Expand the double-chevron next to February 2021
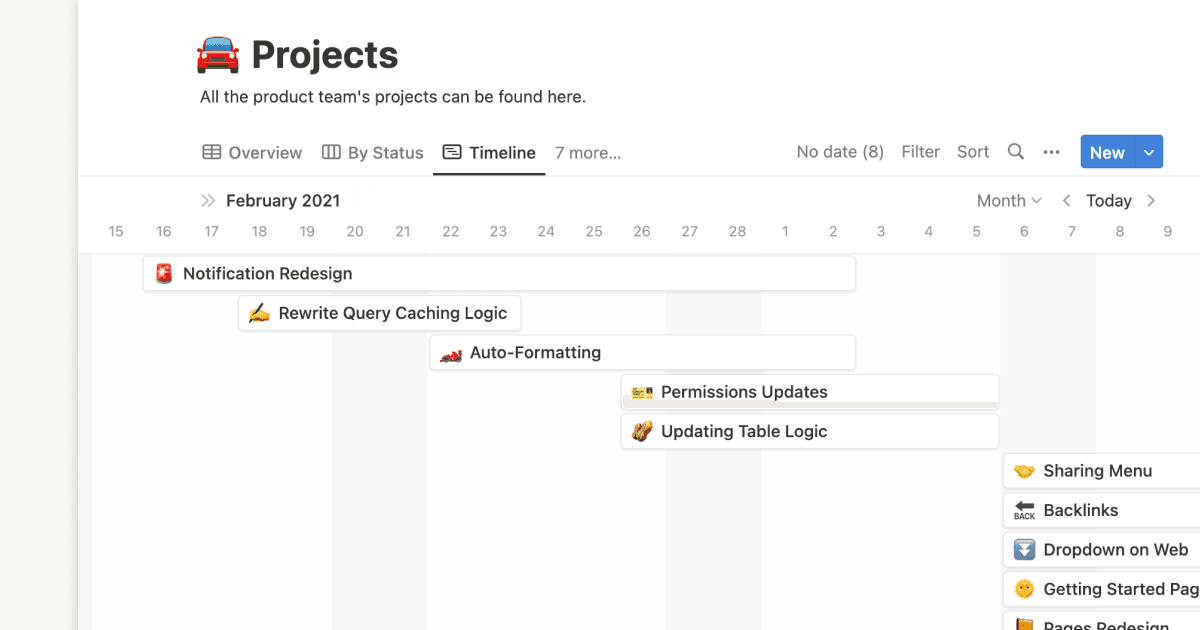The image size is (1200, 630). (208, 200)
